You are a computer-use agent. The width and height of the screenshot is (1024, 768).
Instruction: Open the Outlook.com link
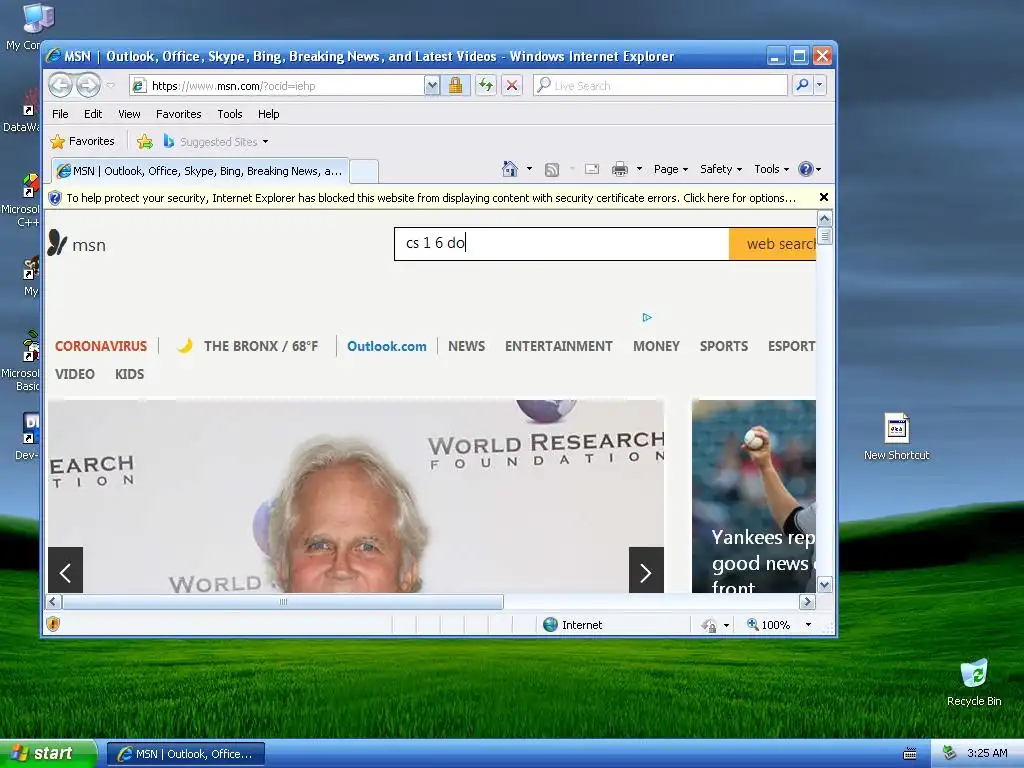coord(387,346)
